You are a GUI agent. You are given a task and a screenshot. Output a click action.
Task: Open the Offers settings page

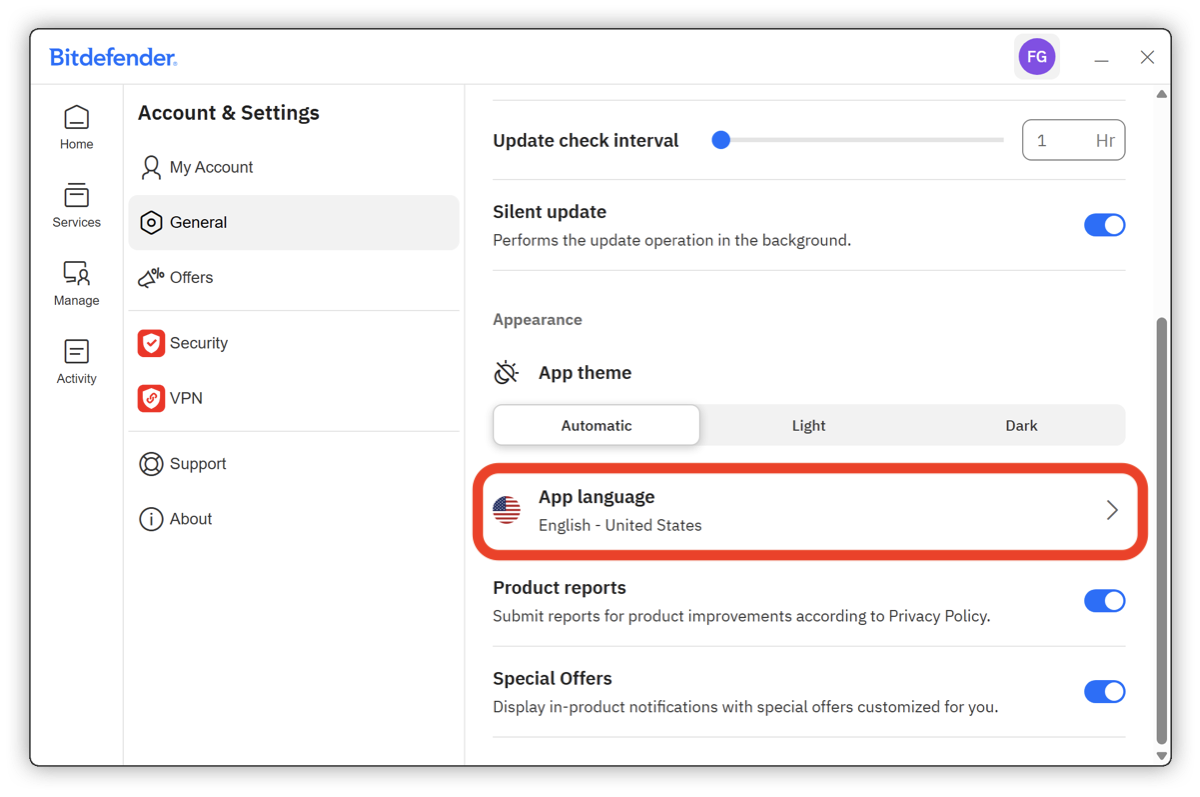pyautogui.click(x=294, y=277)
